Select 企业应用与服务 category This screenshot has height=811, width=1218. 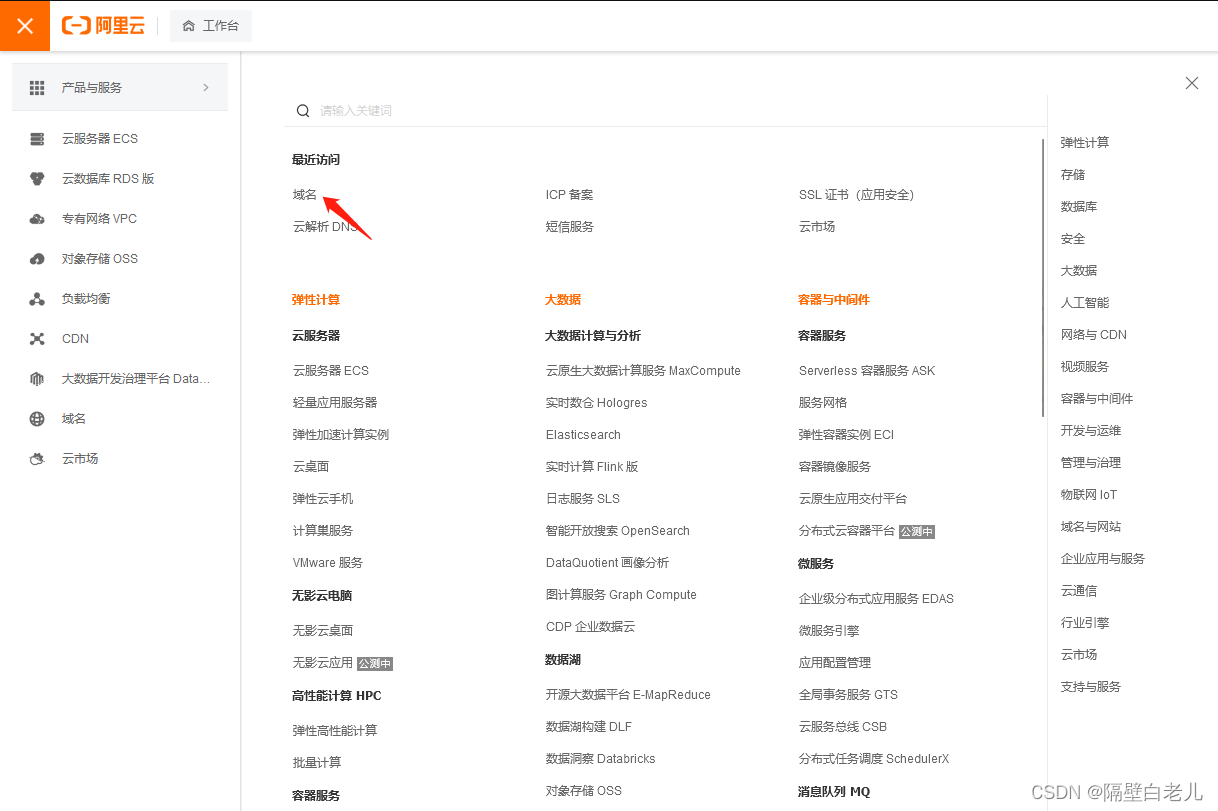point(1102,559)
